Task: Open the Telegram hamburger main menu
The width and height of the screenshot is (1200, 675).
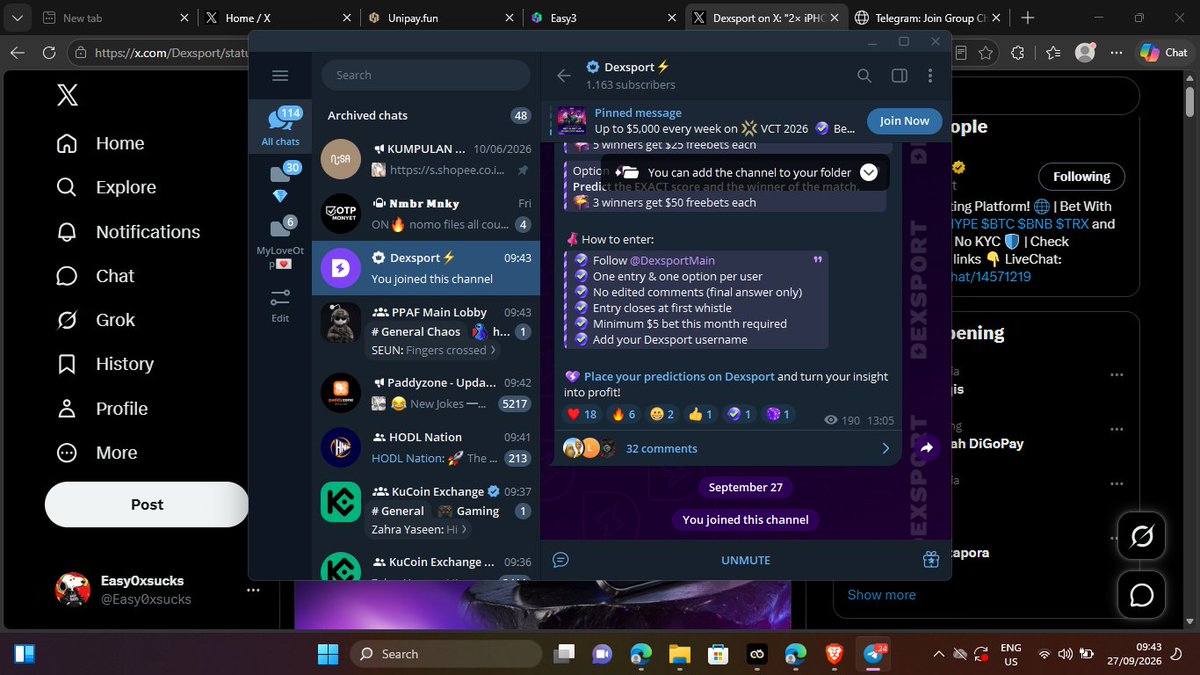Action: click(x=280, y=76)
